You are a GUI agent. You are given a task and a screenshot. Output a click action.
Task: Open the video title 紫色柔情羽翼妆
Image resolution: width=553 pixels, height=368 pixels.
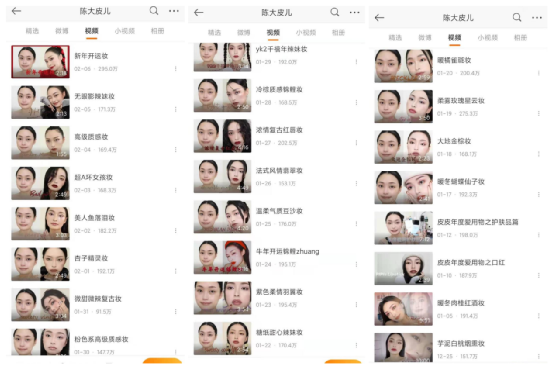pos(279,292)
